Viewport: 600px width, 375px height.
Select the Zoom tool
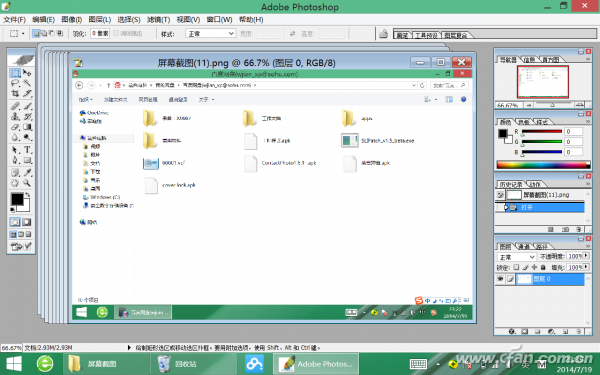coord(27,183)
